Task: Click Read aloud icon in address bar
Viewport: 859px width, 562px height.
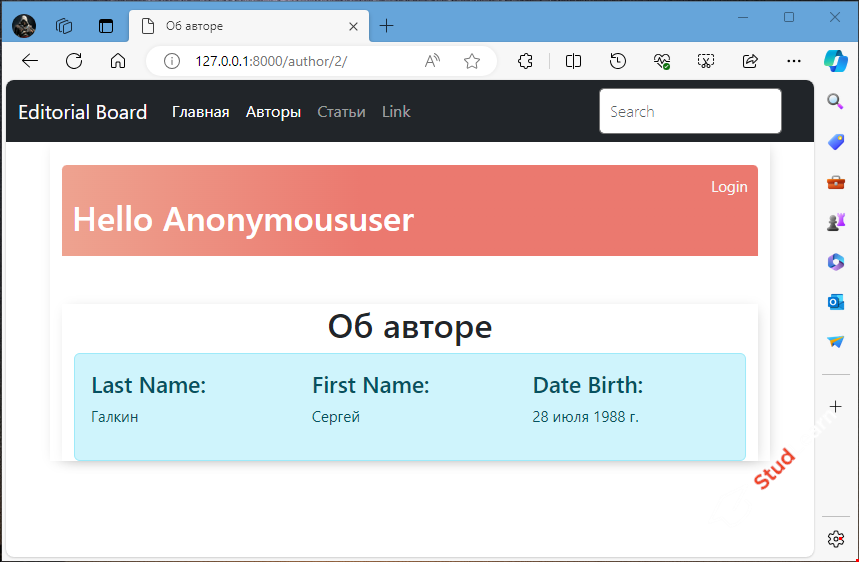Action: (432, 61)
